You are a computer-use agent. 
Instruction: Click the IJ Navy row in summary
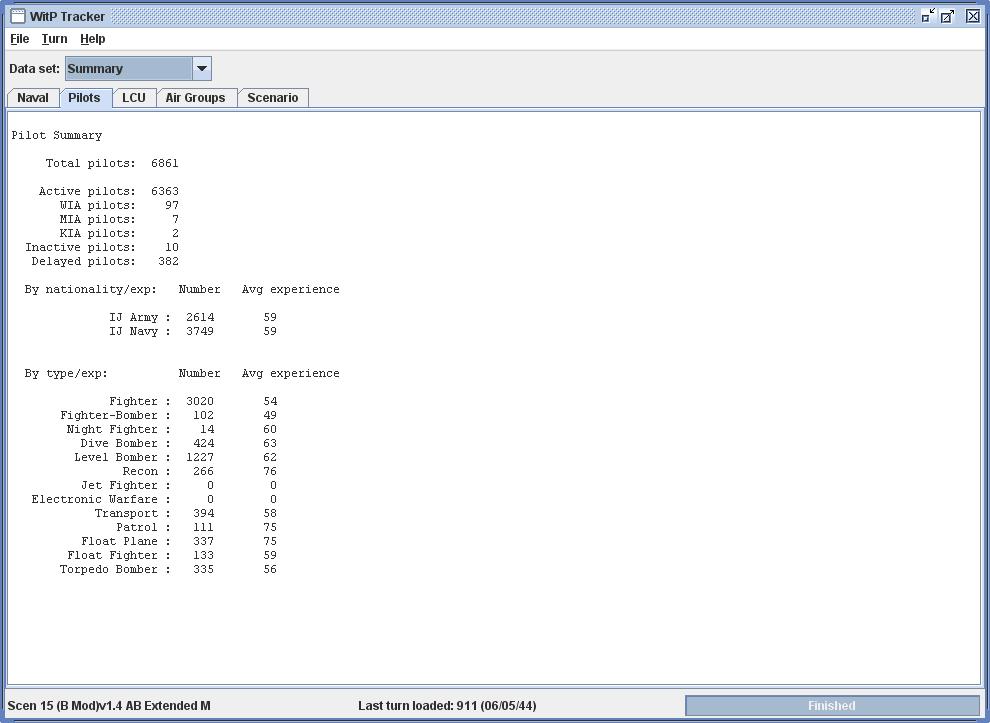click(193, 331)
